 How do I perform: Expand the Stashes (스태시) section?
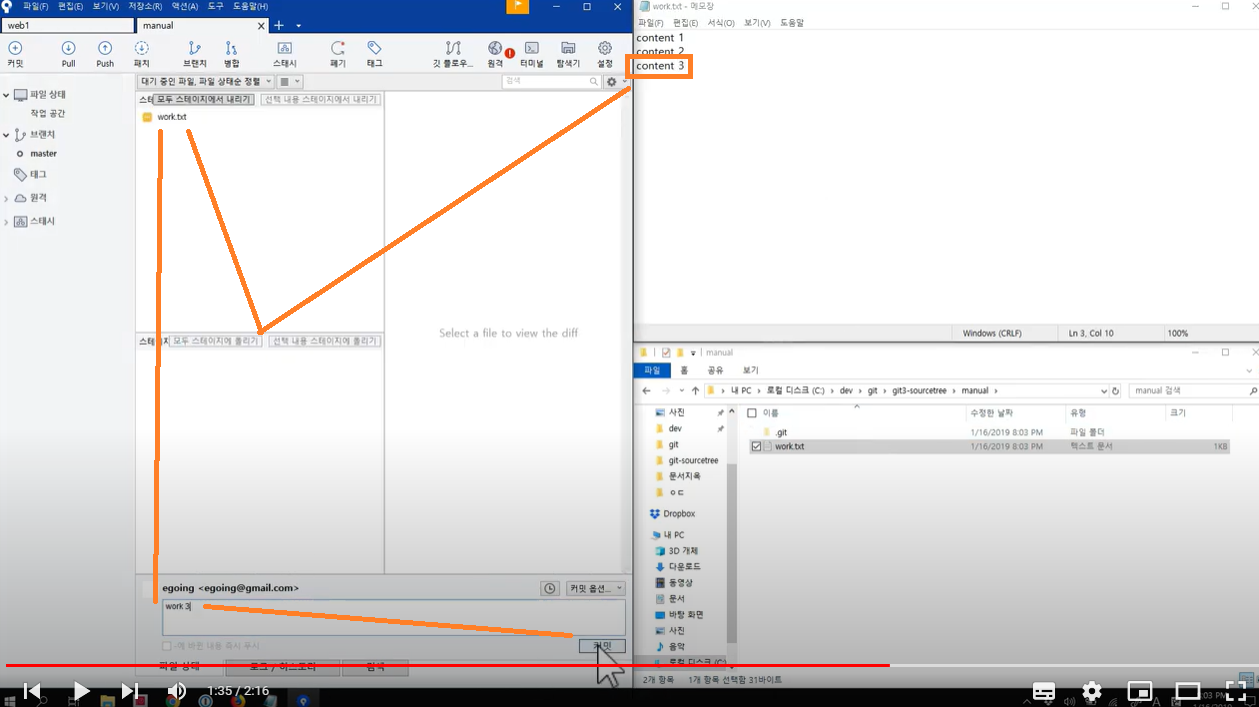click(x=6, y=221)
